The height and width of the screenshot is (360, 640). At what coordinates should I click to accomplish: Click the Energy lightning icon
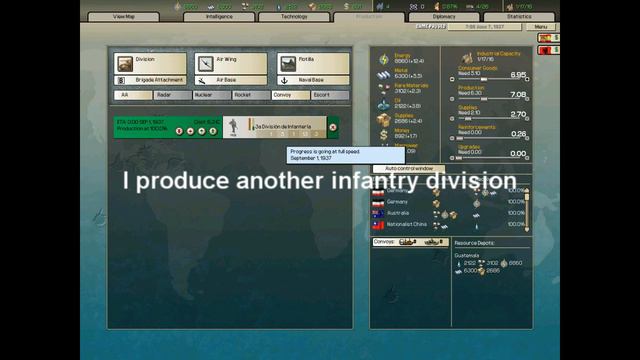384,60
